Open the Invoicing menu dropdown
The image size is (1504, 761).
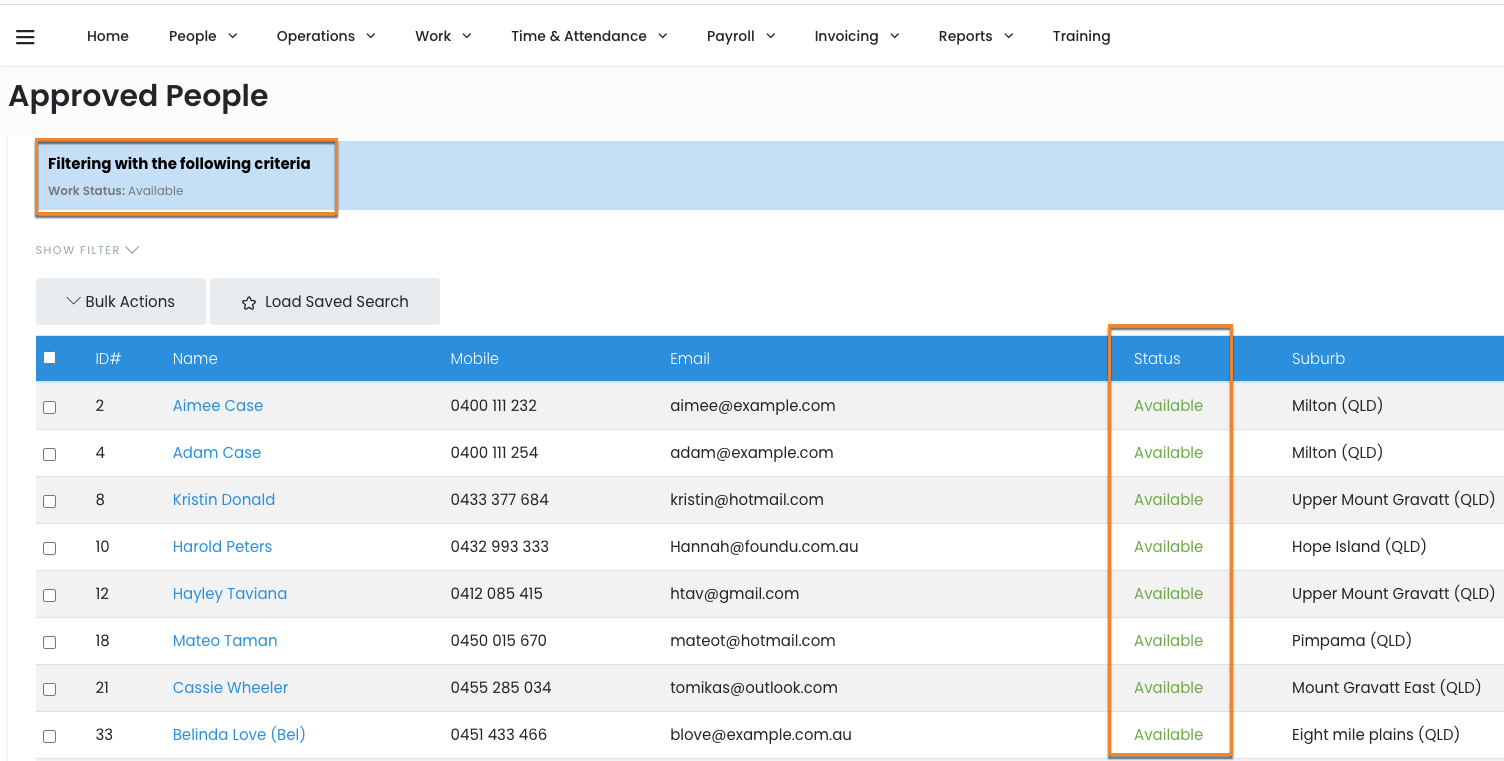click(x=857, y=36)
